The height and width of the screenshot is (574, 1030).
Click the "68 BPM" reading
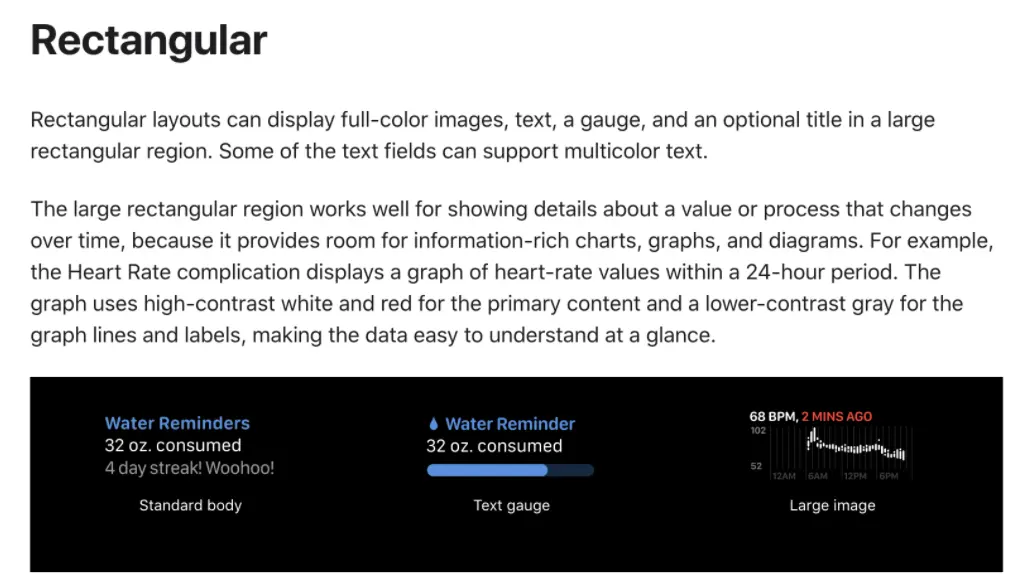772,416
